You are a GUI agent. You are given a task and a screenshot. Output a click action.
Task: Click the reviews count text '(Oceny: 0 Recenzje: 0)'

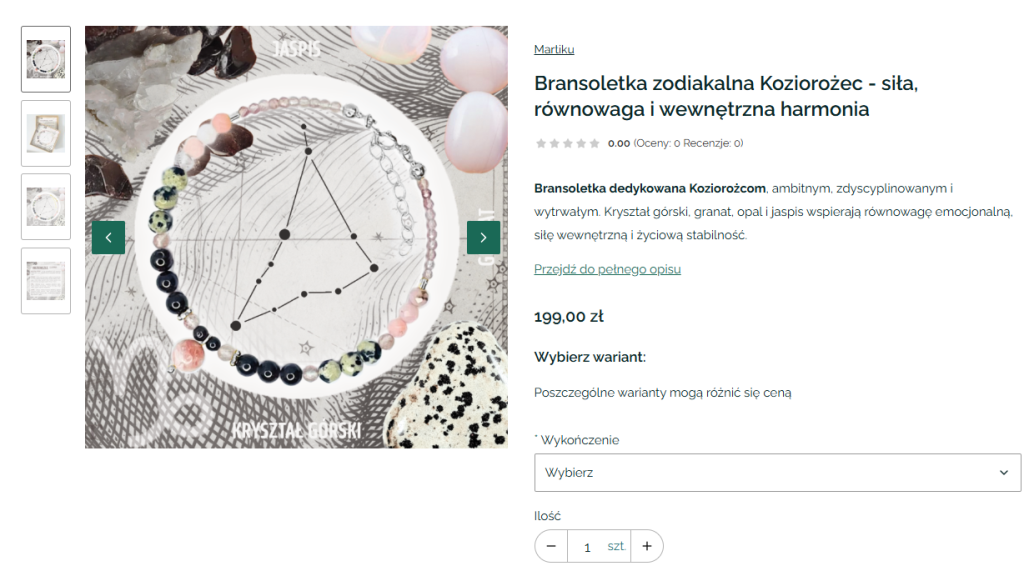click(688, 143)
